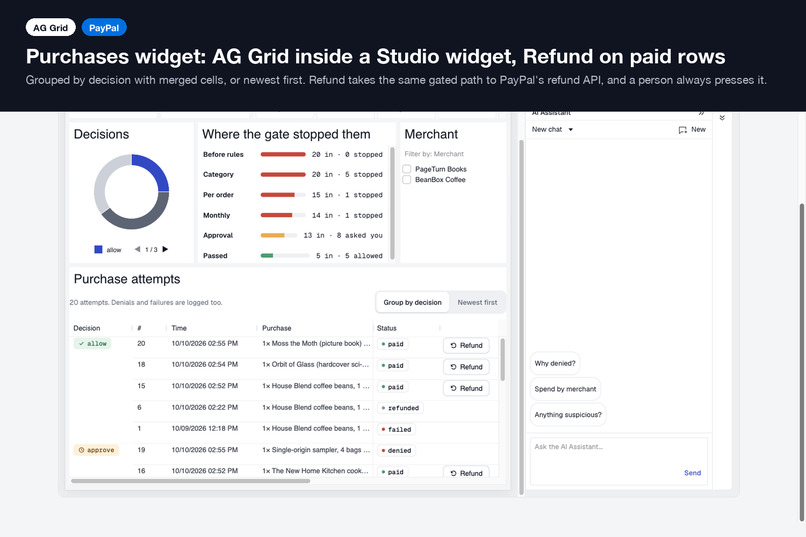Click the green allow decision badge
The height and width of the screenshot is (537, 806).
point(93,343)
